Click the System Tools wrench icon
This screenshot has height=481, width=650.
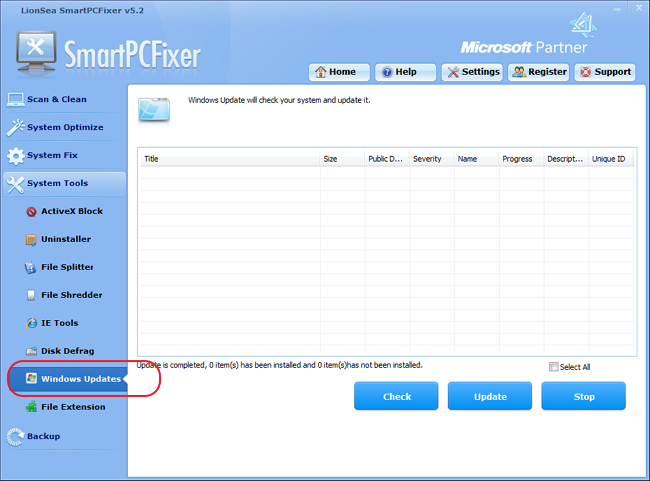(x=15, y=185)
